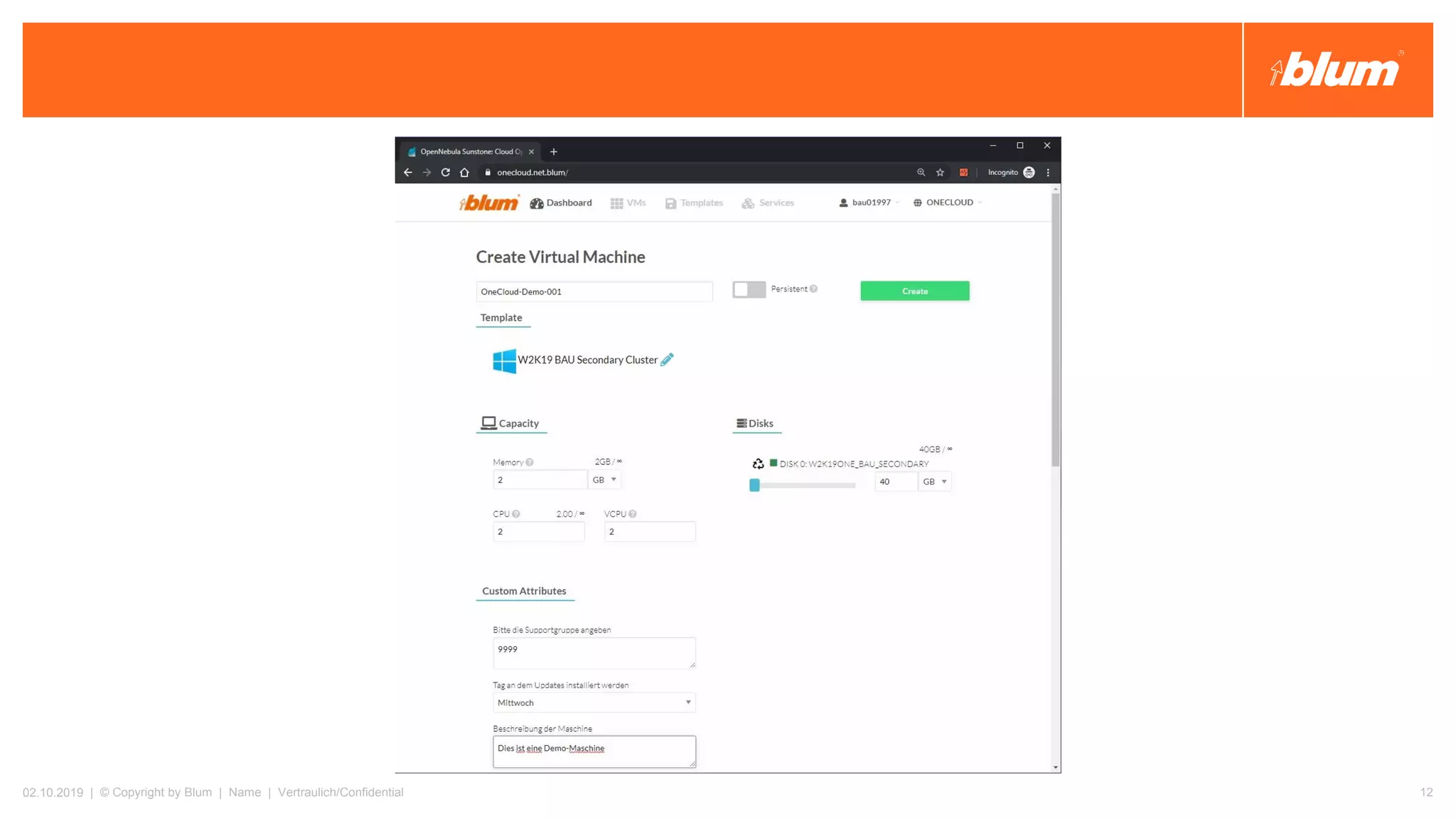The height and width of the screenshot is (819, 1456).
Task: Click the VCPU help question icon
Action: pos(633,514)
